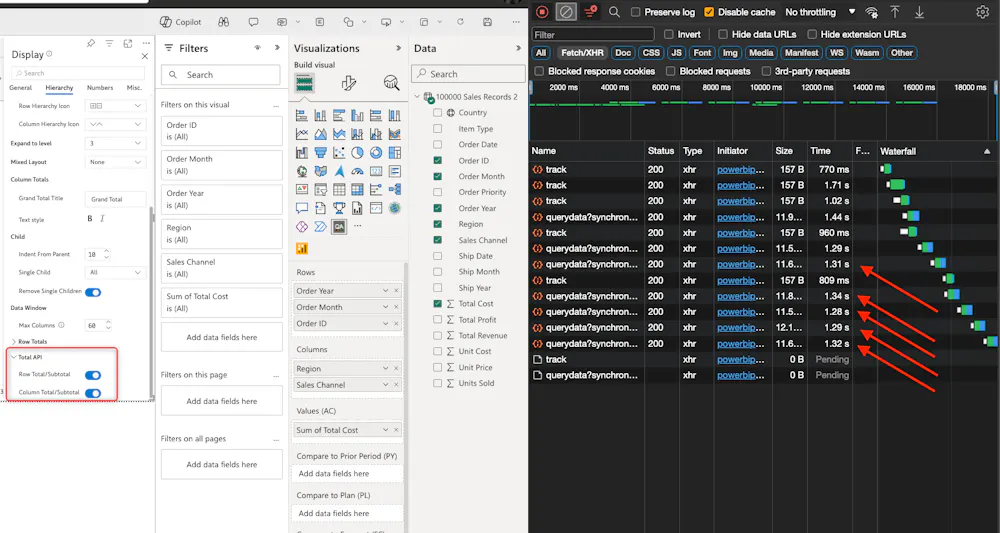Sort by the Waterfall column header
Screen dimensions: 1000x533
[x=936, y=151]
